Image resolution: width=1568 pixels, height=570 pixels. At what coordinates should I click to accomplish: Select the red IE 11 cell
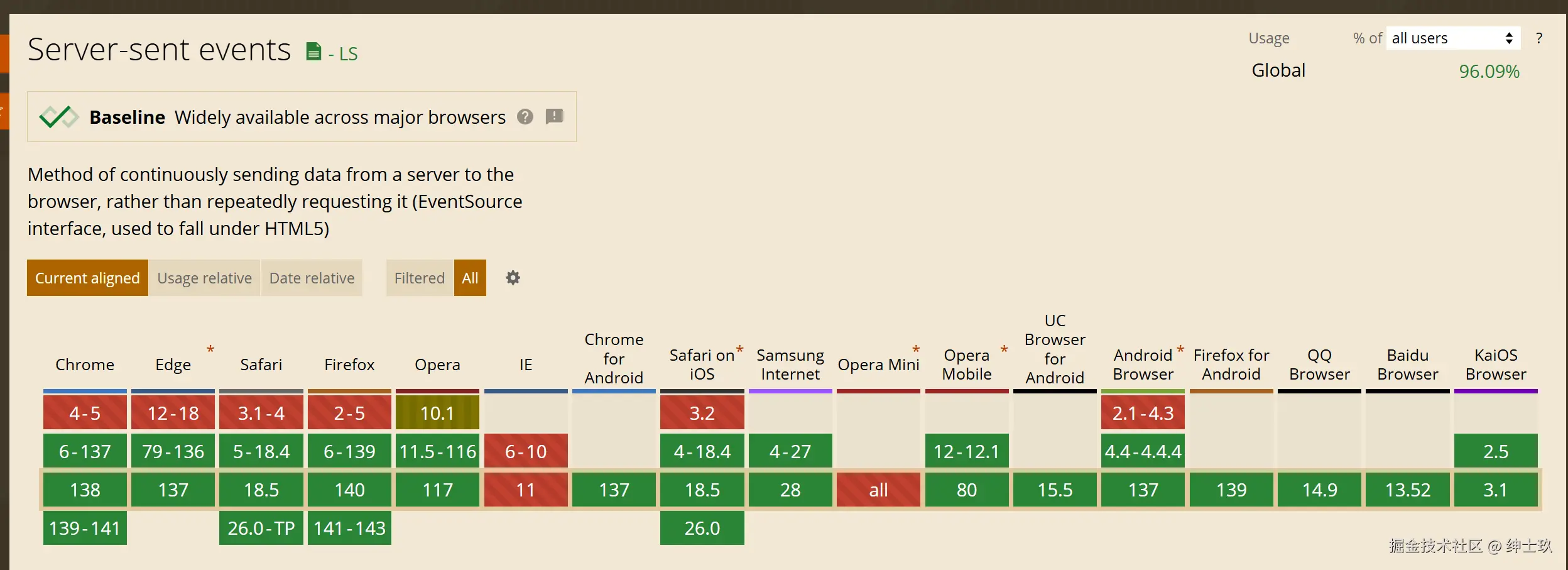pyautogui.click(x=526, y=490)
